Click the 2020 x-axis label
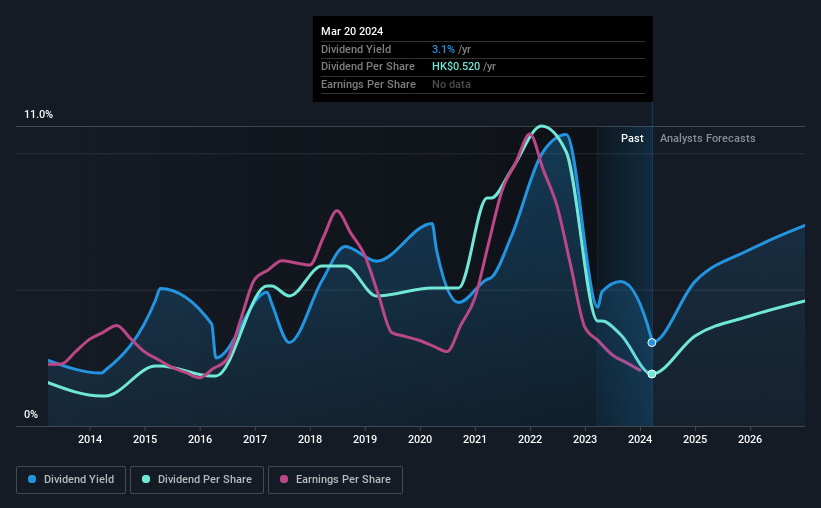The image size is (821, 508). point(420,439)
